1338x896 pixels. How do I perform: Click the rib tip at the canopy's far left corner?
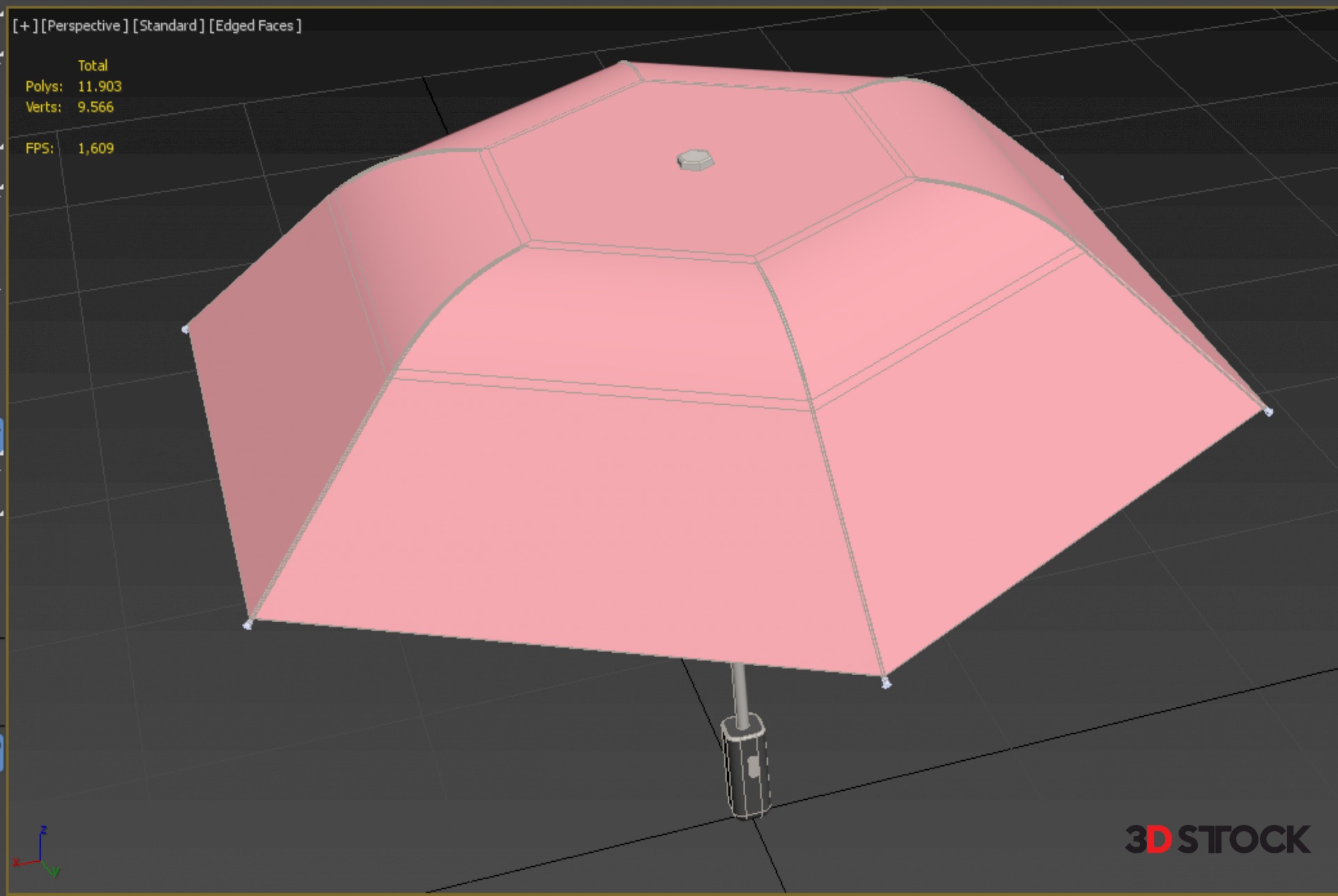point(185,329)
